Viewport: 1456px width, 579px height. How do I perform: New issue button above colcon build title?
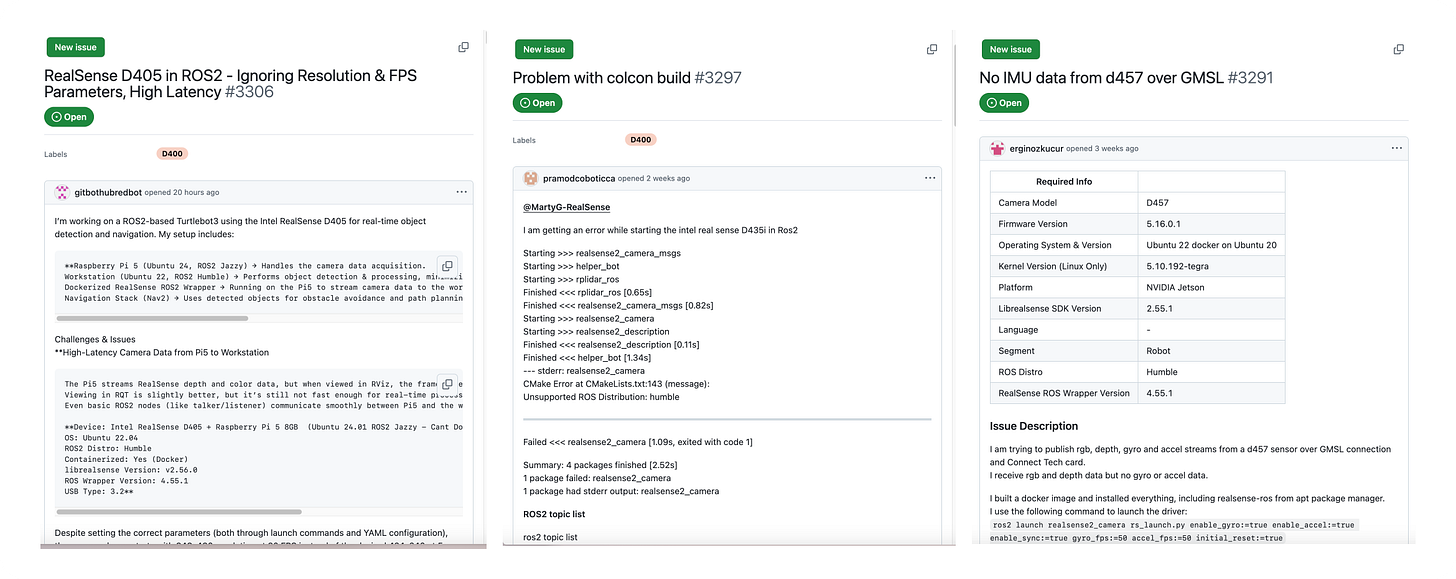pos(544,49)
